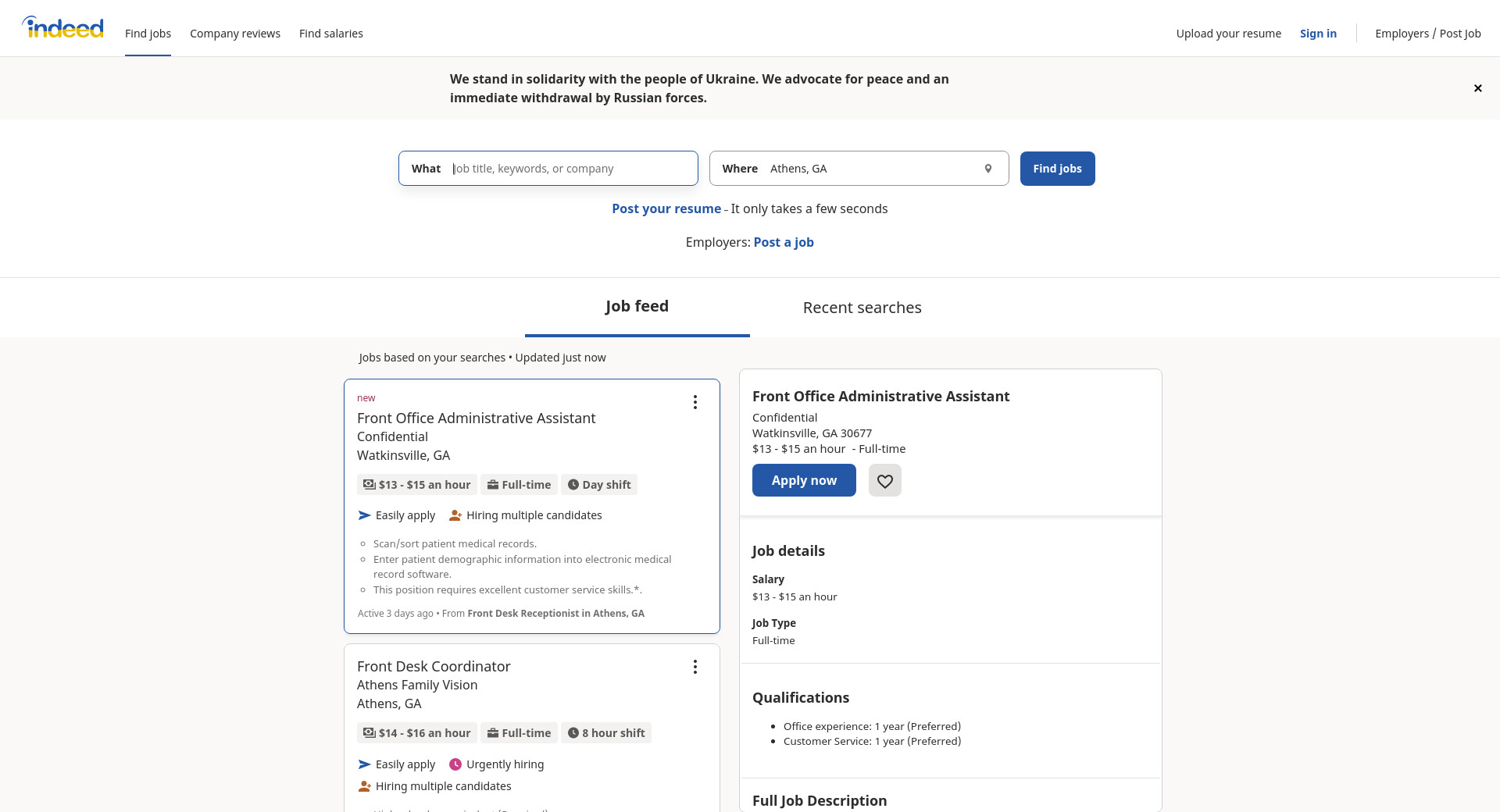Click the clock icon beside Day shift
The image size is (1500, 812).
pos(573,485)
